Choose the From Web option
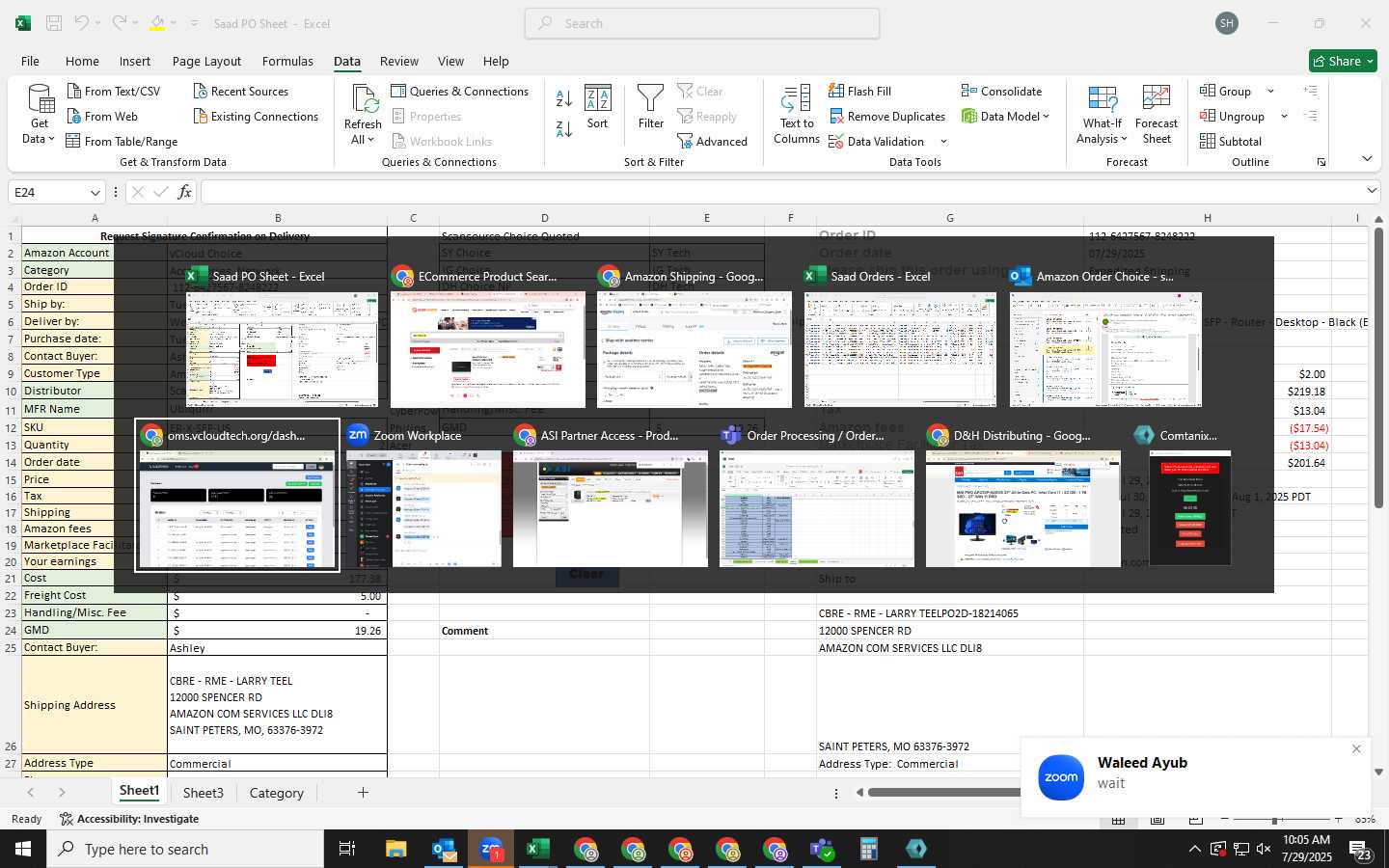 pos(102,117)
